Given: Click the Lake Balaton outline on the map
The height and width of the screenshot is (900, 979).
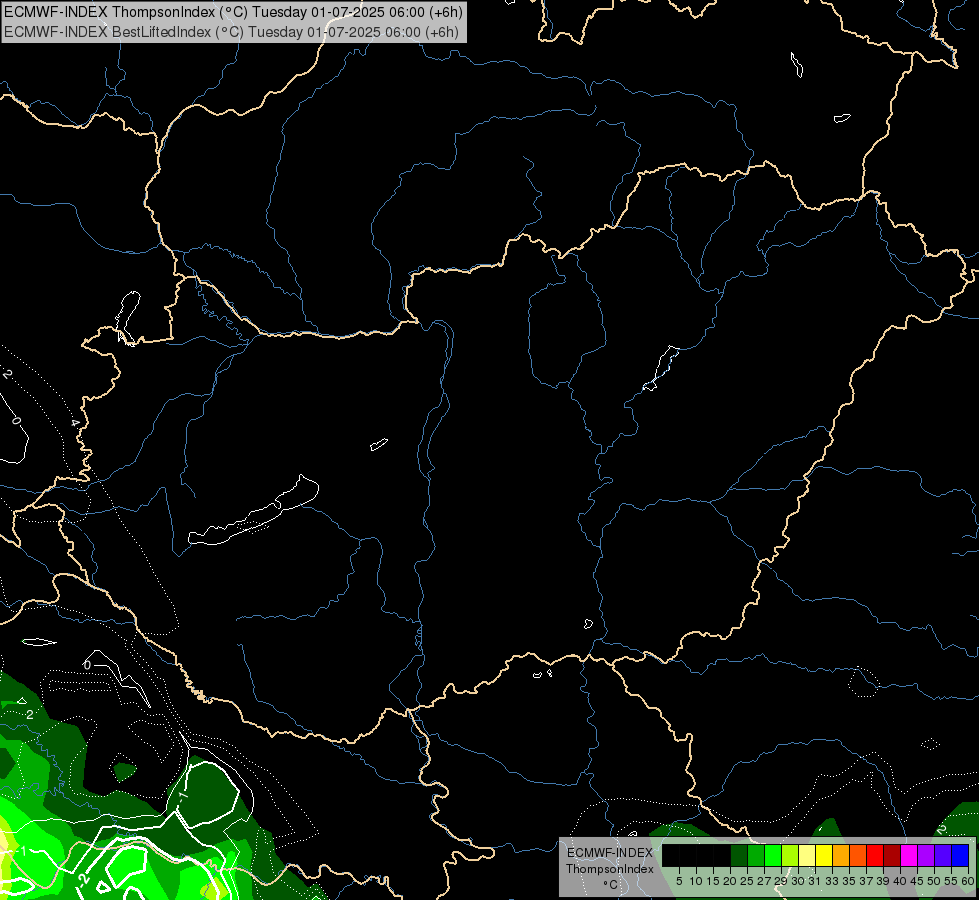Looking at the screenshot, I should (253, 512).
